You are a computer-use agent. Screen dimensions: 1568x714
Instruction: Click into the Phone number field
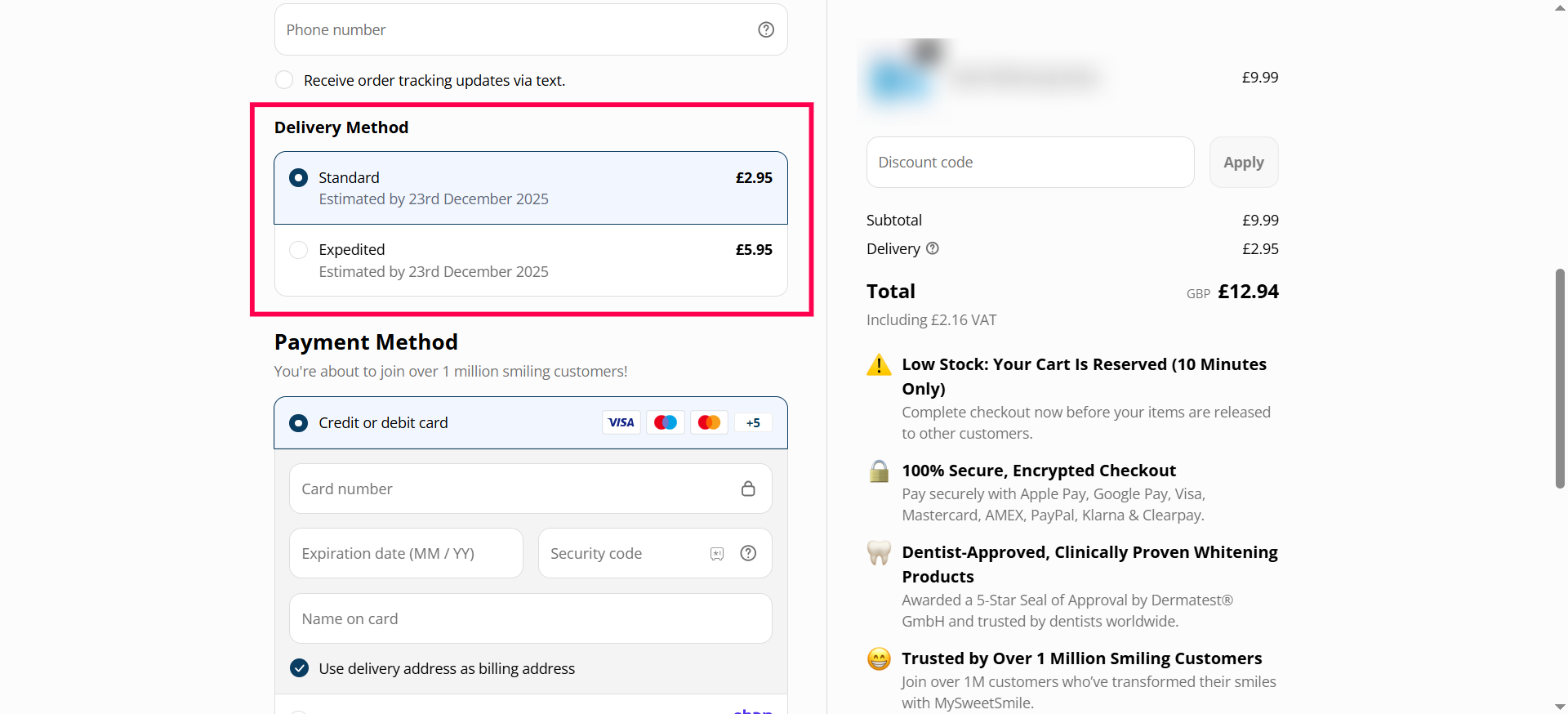[514, 30]
